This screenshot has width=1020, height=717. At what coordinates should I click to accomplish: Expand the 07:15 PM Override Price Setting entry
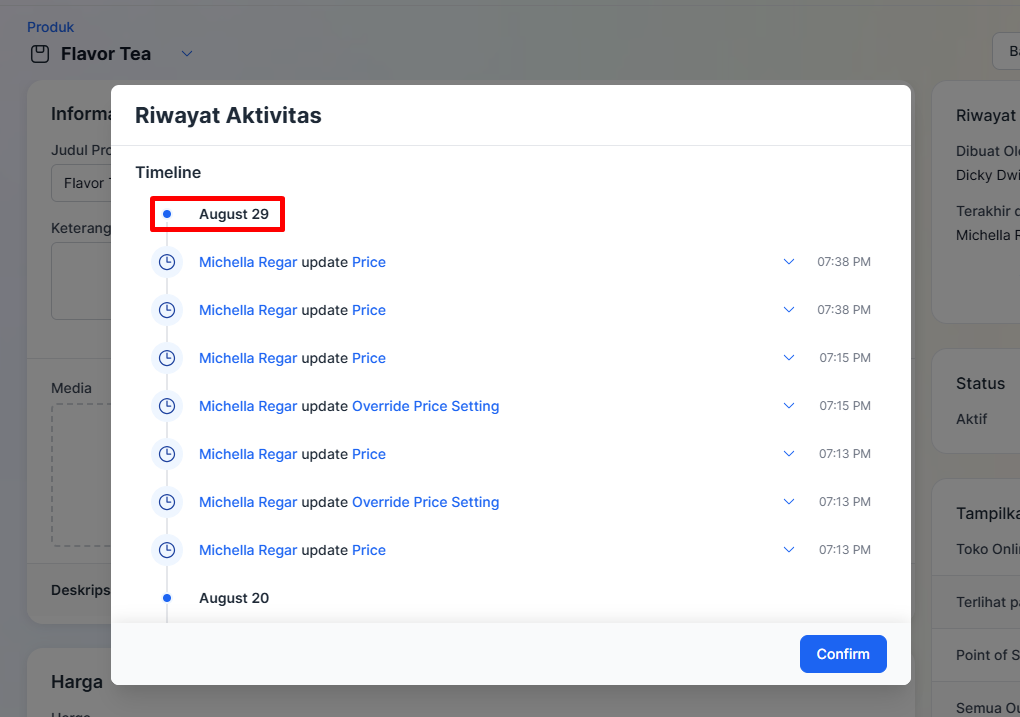tap(789, 406)
